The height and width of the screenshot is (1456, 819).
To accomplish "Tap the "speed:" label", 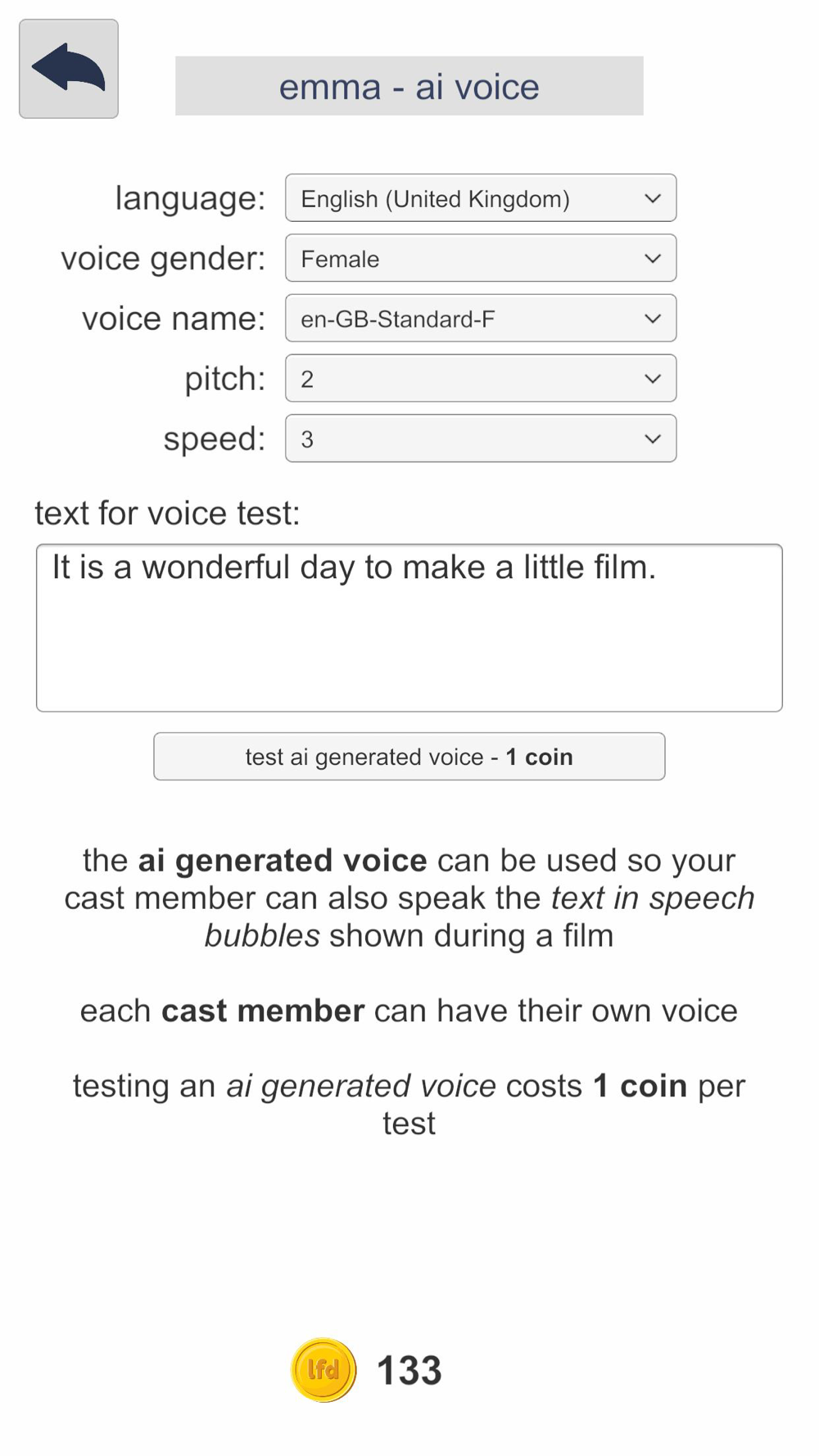I will tap(214, 439).
